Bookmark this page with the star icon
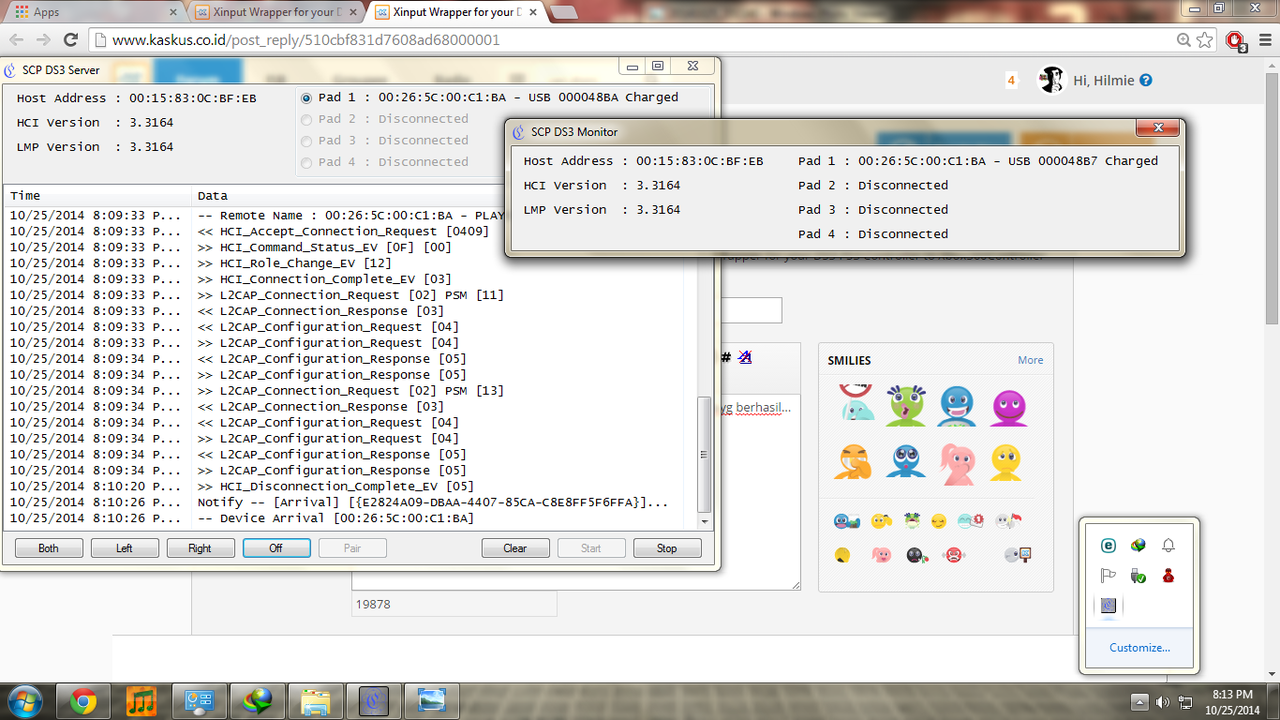Image resolution: width=1280 pixels, height=720 pixels. point(1205,40)
